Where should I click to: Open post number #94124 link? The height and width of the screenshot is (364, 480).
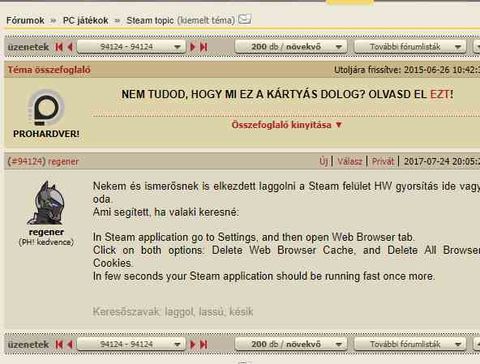pyautogui.click(x=26, y=162)
